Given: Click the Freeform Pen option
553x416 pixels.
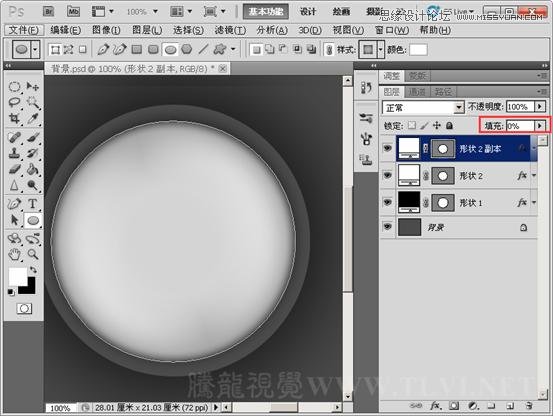Looking at the screenshot, I should coord(120,49).
